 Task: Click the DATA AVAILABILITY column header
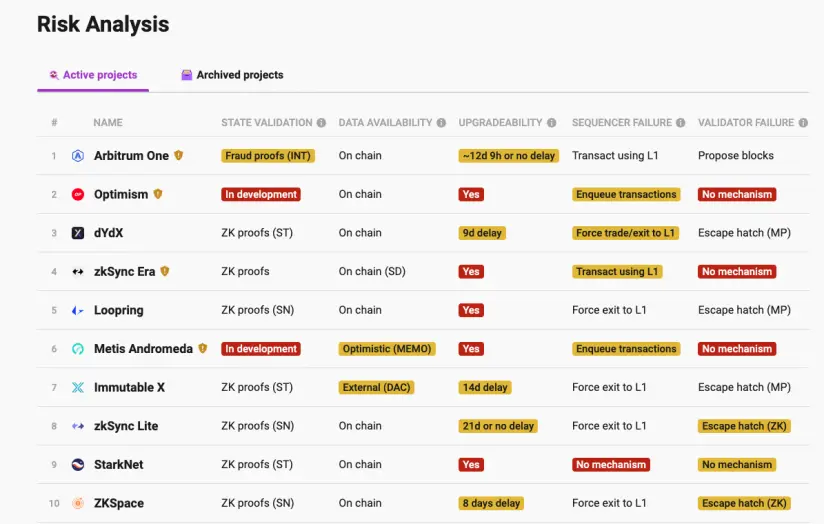[385, 122]
